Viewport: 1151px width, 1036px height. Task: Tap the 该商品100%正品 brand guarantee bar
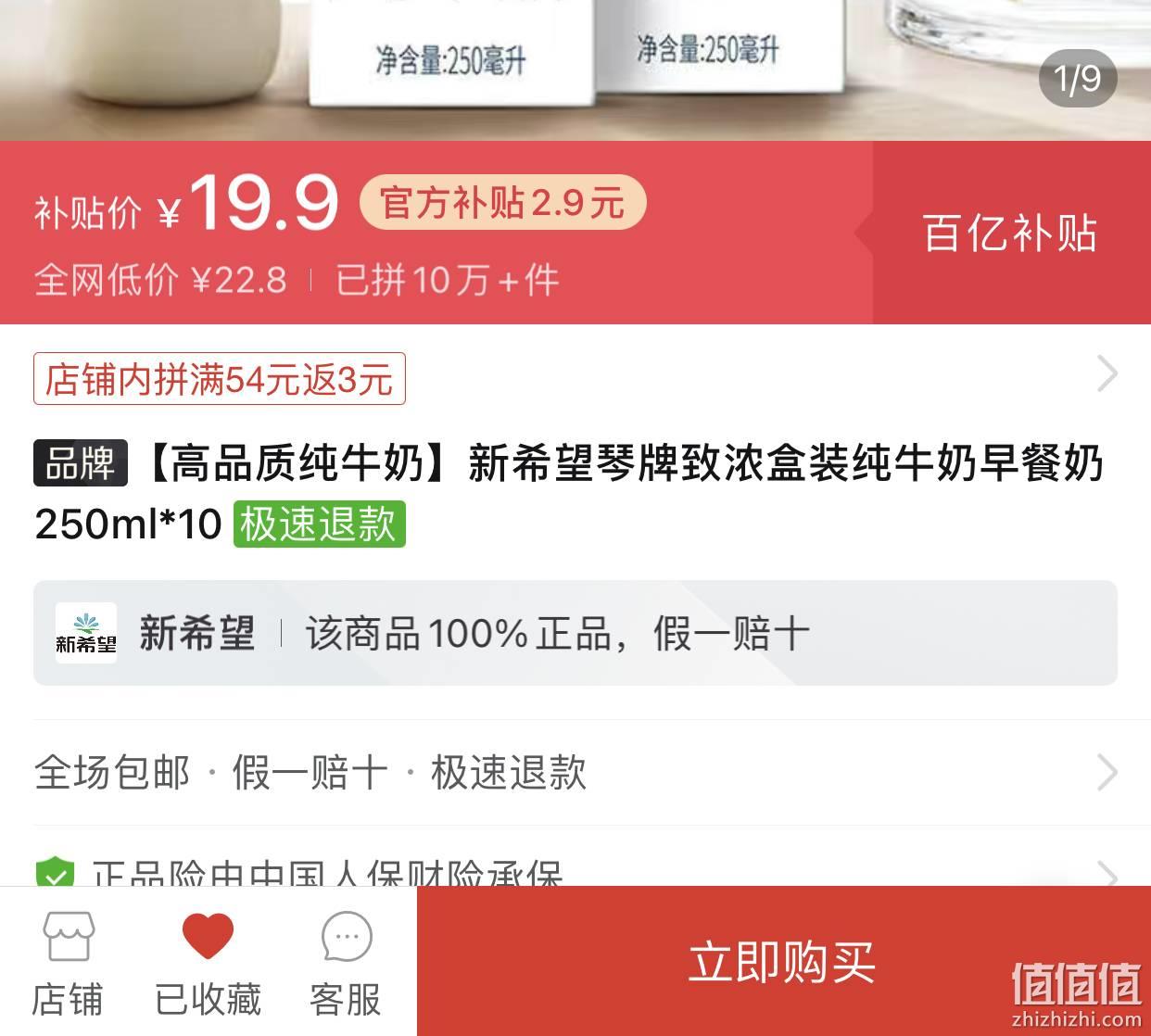click(575, 633)
